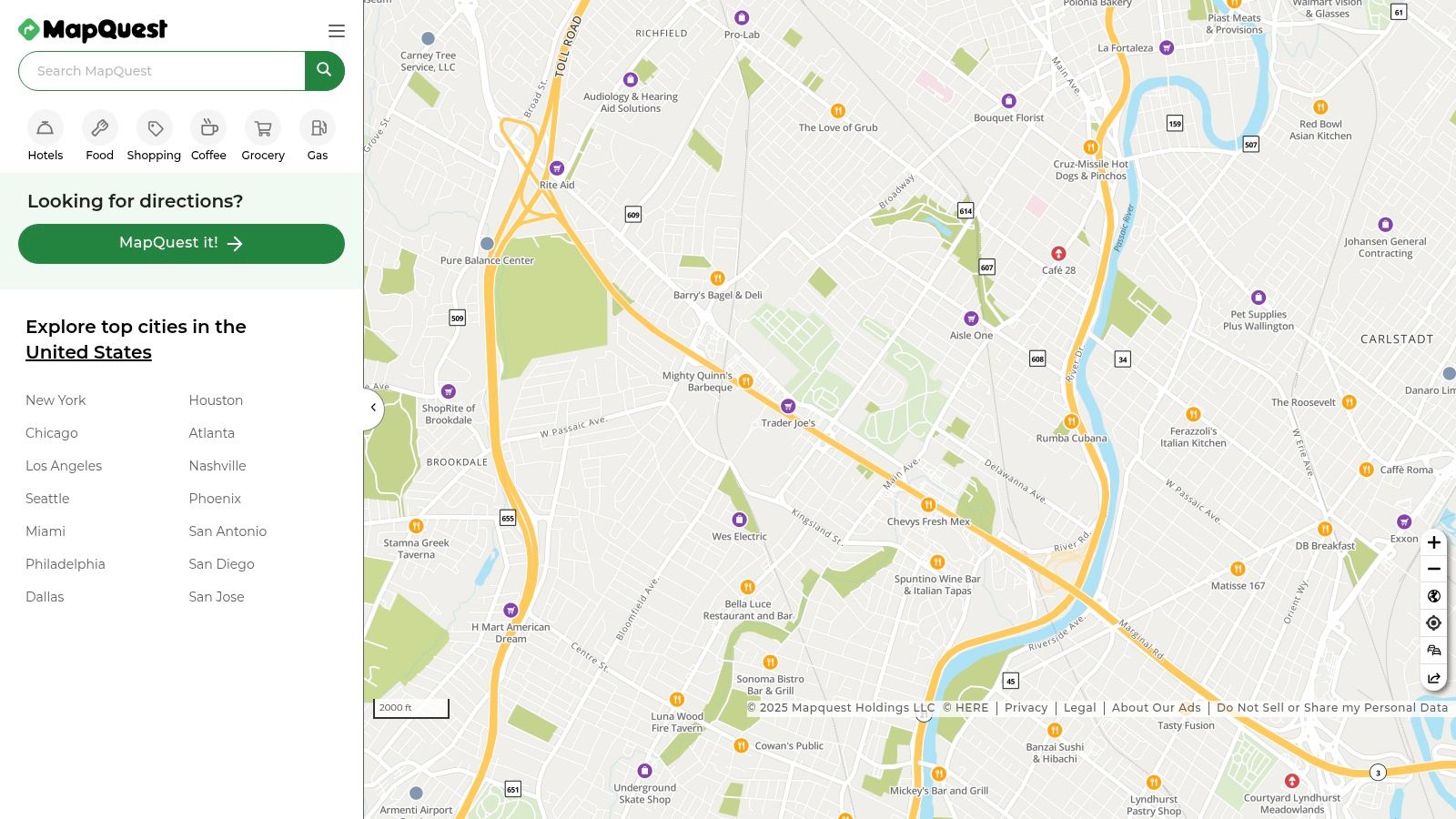Viewport: 1456px width, 819px height.
Task: Click the Pure Balance Center marker
Action: 487,244
